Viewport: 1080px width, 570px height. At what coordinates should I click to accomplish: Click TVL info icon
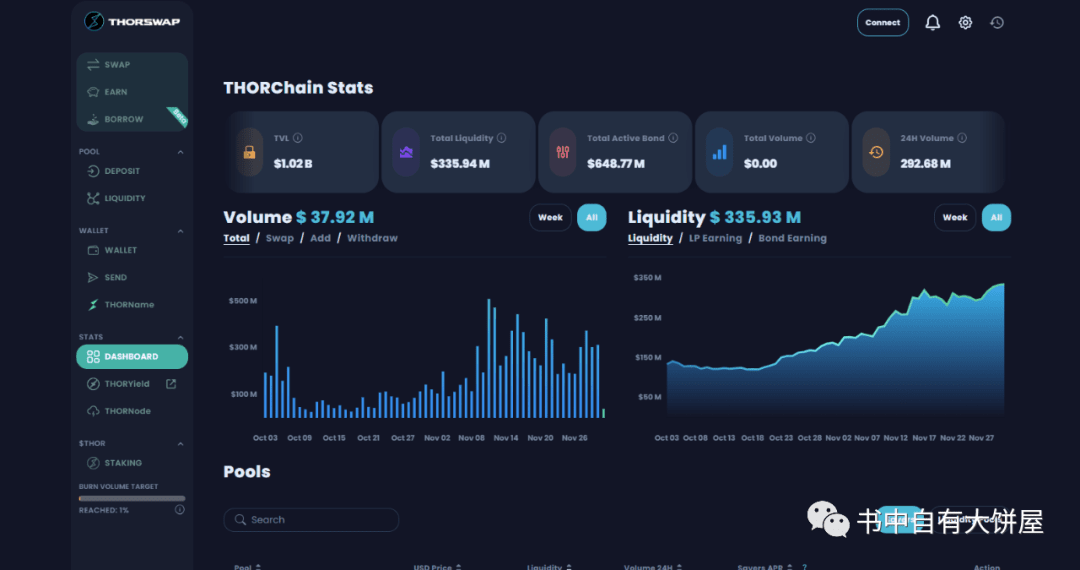[298, 138]
